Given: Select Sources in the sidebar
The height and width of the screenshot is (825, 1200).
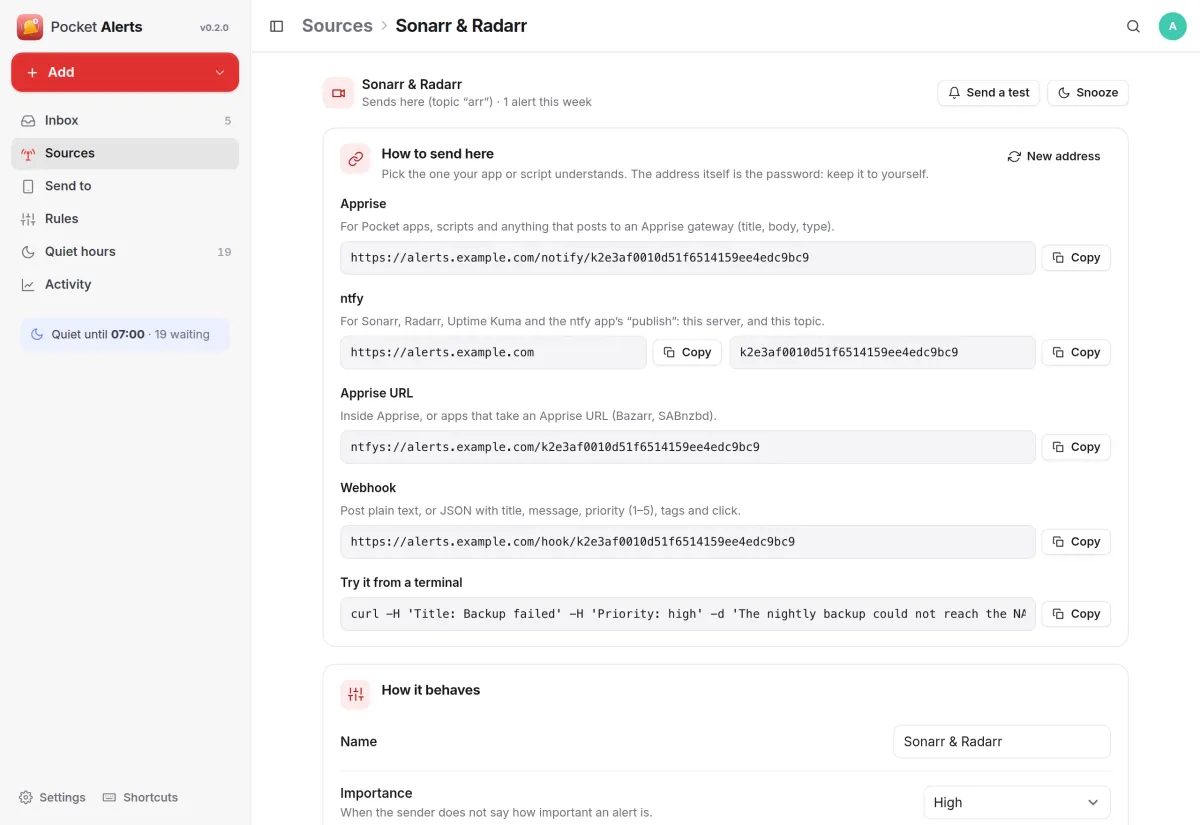Looking at the screenshot, I should [x=125, y=153].
